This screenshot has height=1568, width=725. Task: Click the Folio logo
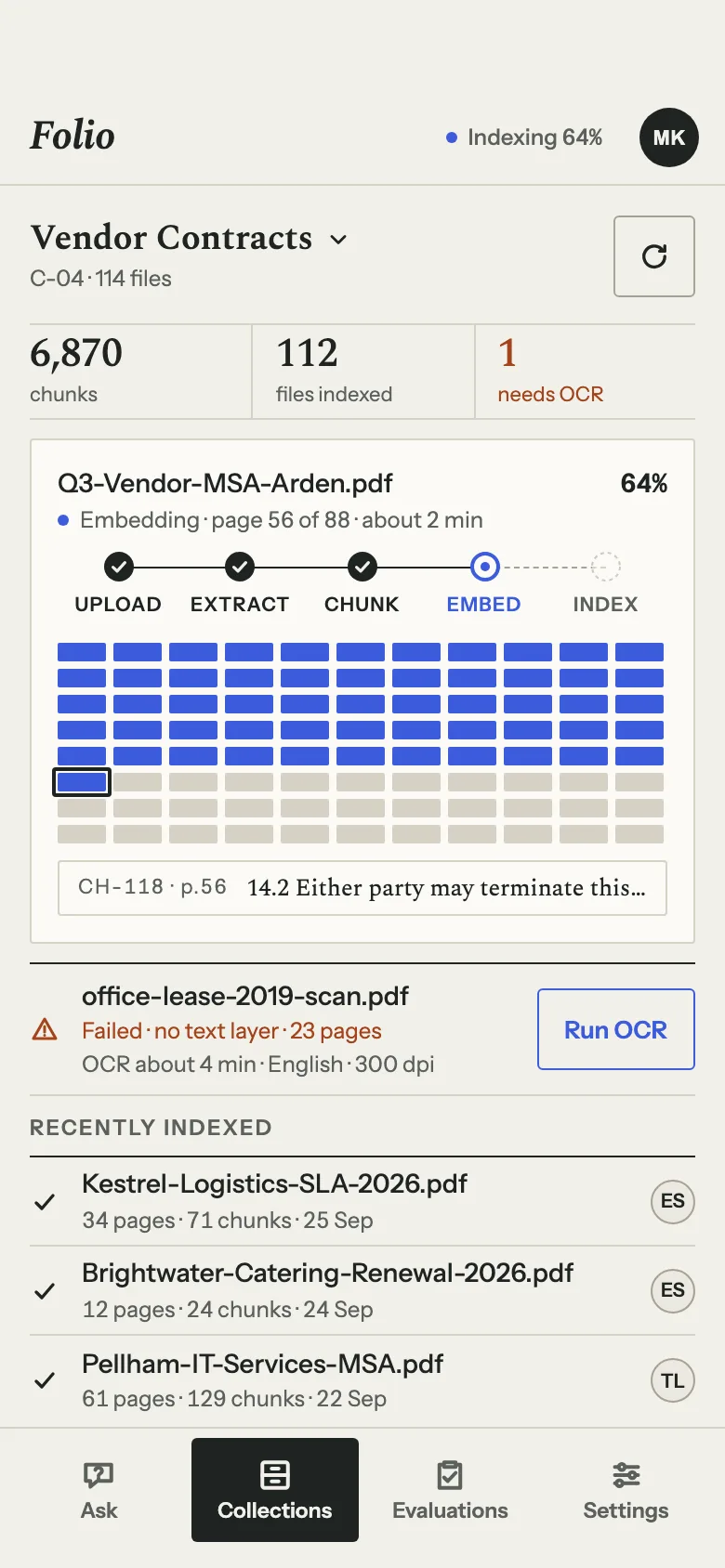(x=72, y=136)
